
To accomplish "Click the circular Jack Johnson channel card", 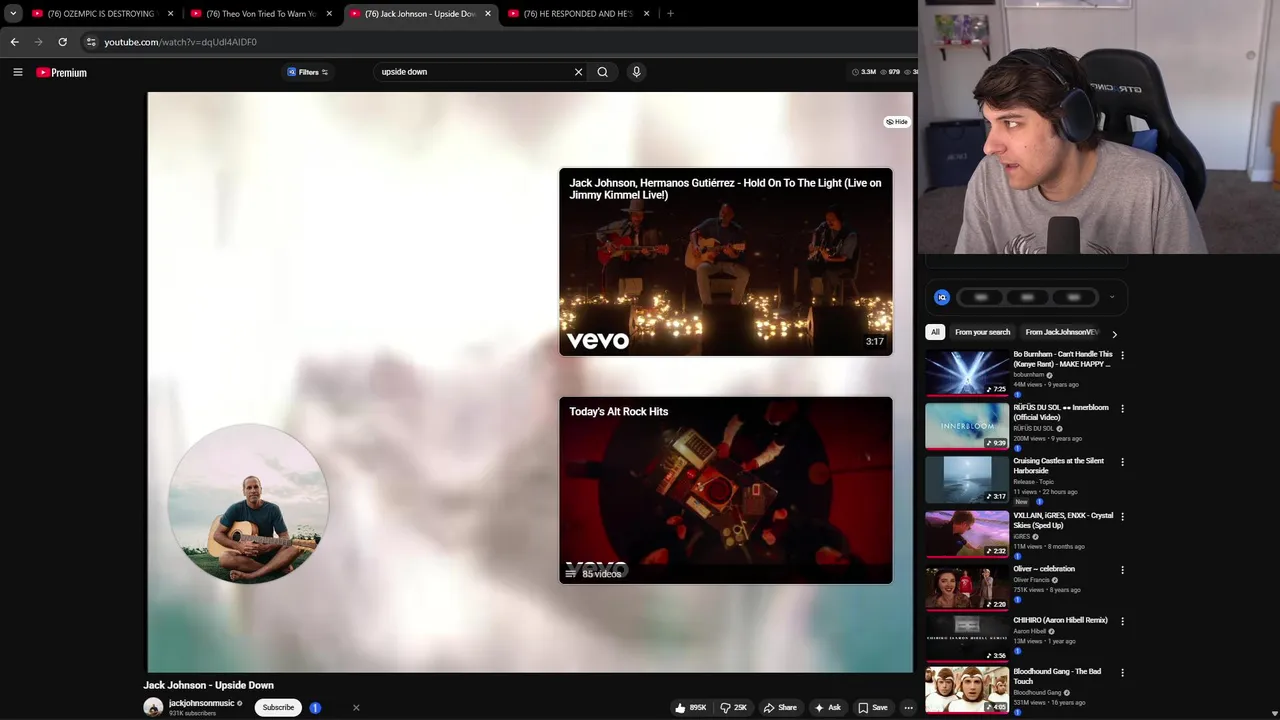I will point(248,504).
